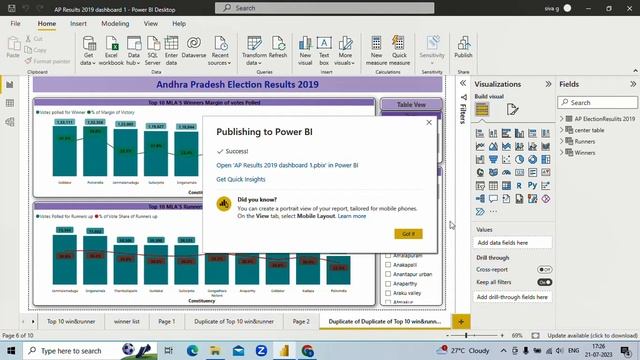Image resolution: width=640 pixels, height=360 pixels.
Task: Select the funnel chart visual
Action: pos(493,159)
